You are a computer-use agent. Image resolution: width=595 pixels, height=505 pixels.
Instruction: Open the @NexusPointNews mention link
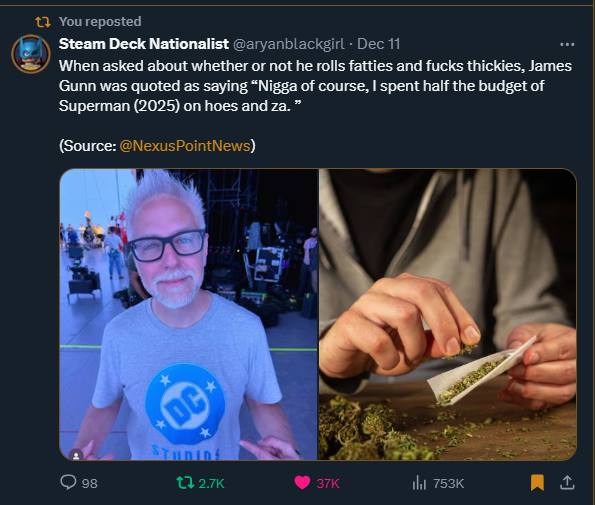point(185,146)
